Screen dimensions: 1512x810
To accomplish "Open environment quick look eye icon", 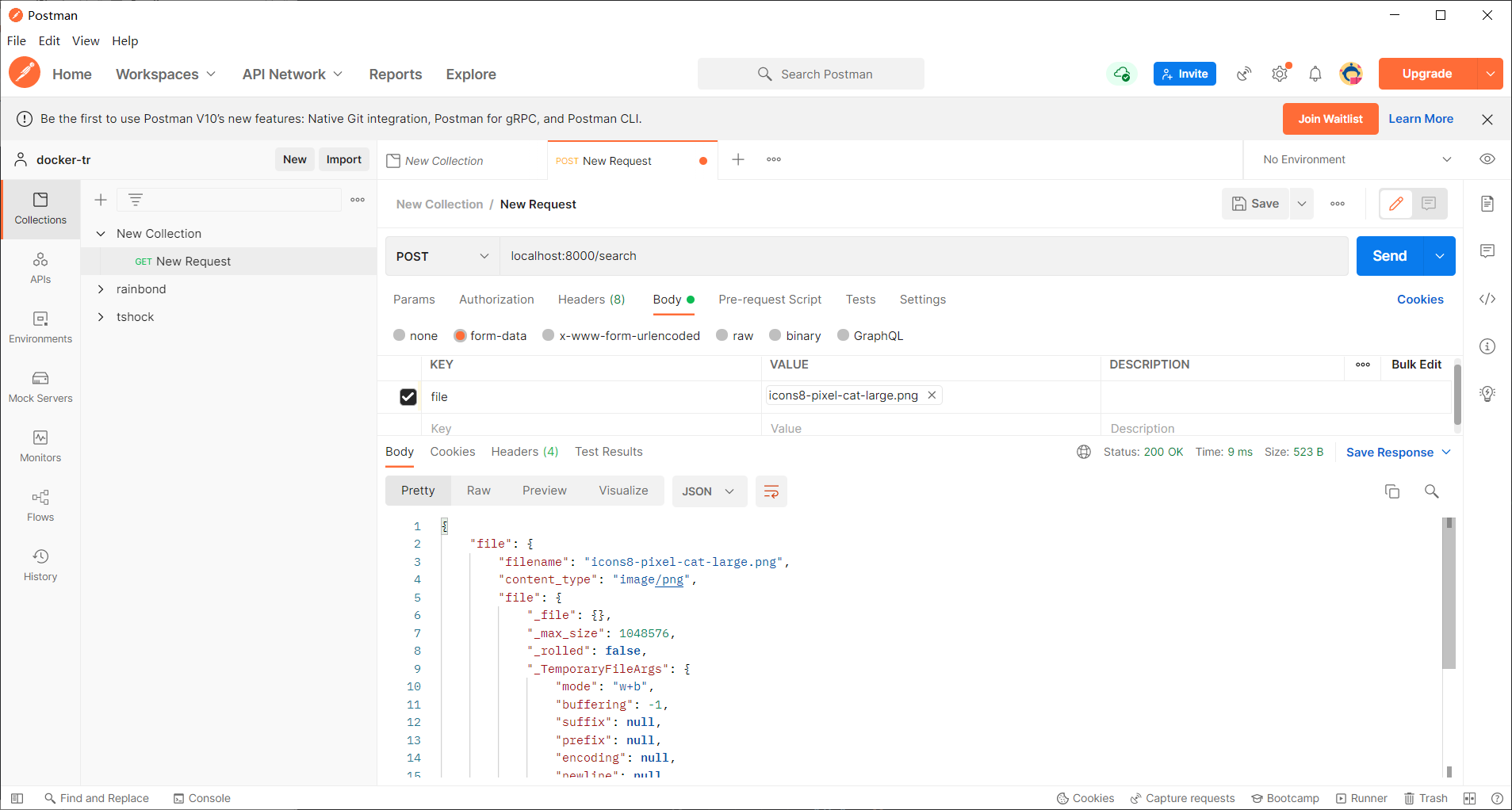I will [1487, 159].
